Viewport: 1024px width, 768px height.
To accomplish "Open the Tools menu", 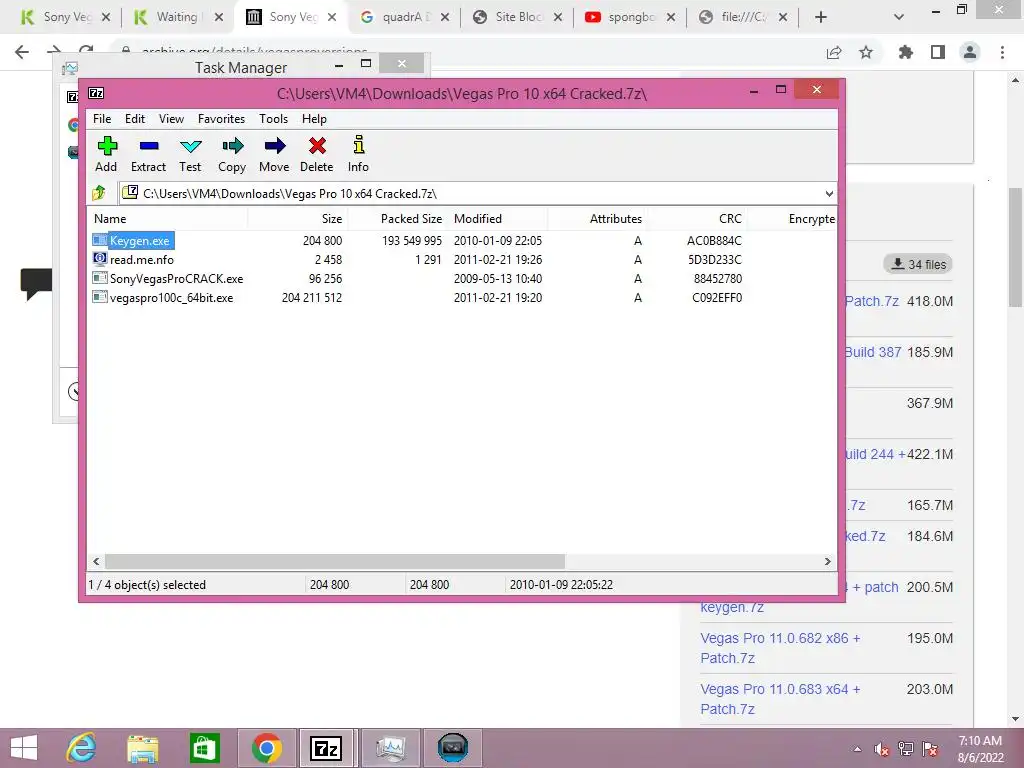I will (x=274, y=119).
